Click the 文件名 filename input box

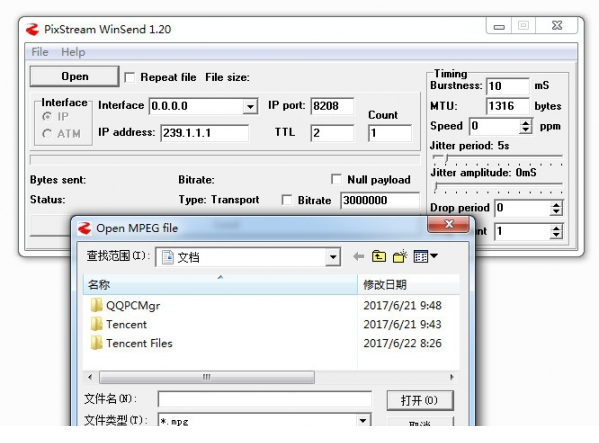pos(264,399)
